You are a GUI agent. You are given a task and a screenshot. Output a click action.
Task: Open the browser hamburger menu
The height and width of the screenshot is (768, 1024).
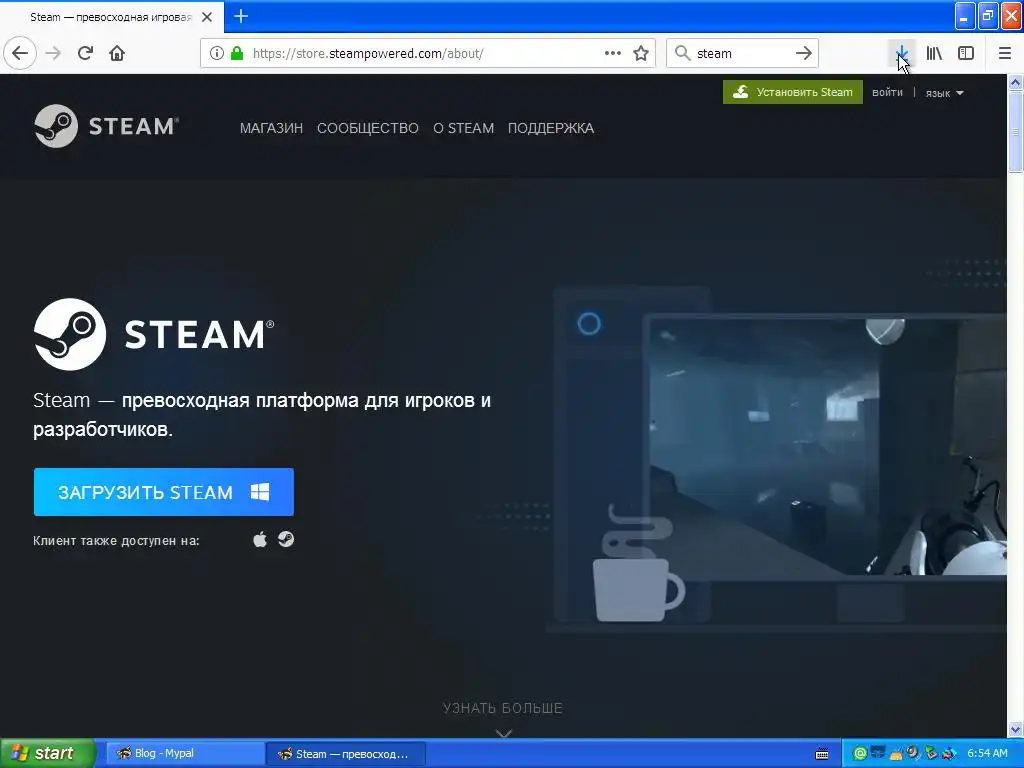[1004, 53]
